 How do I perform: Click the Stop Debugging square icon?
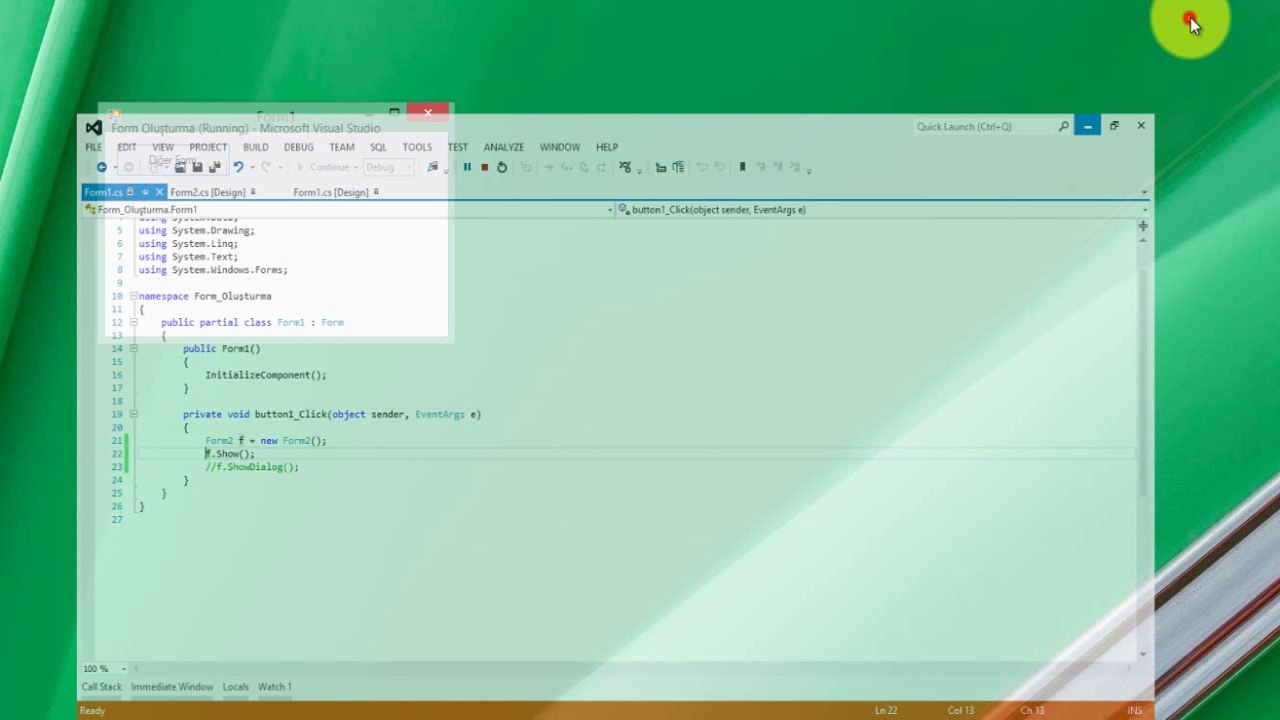coord(484,167)
